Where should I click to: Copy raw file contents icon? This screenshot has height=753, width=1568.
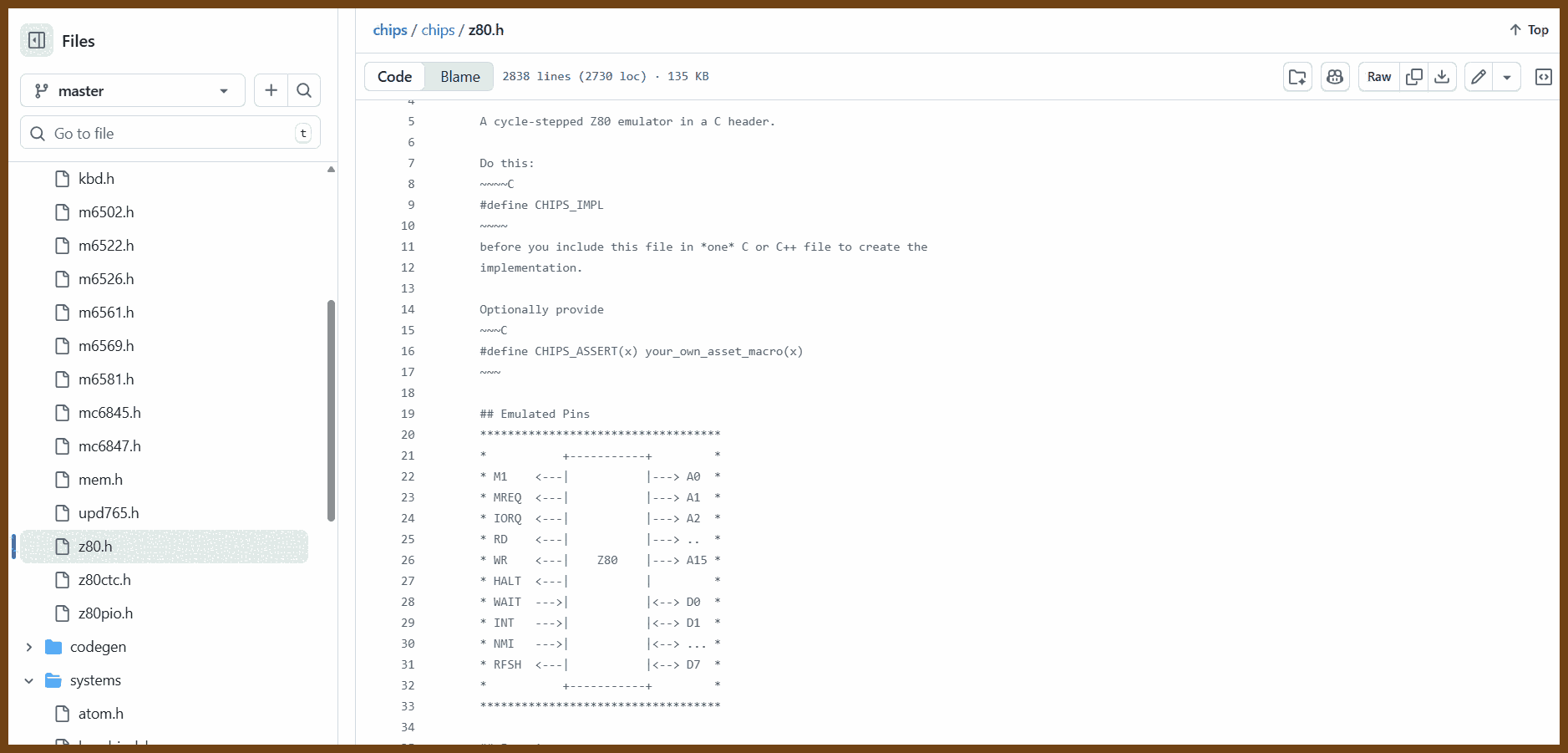pyautogui.click(x=1414, y=77)
